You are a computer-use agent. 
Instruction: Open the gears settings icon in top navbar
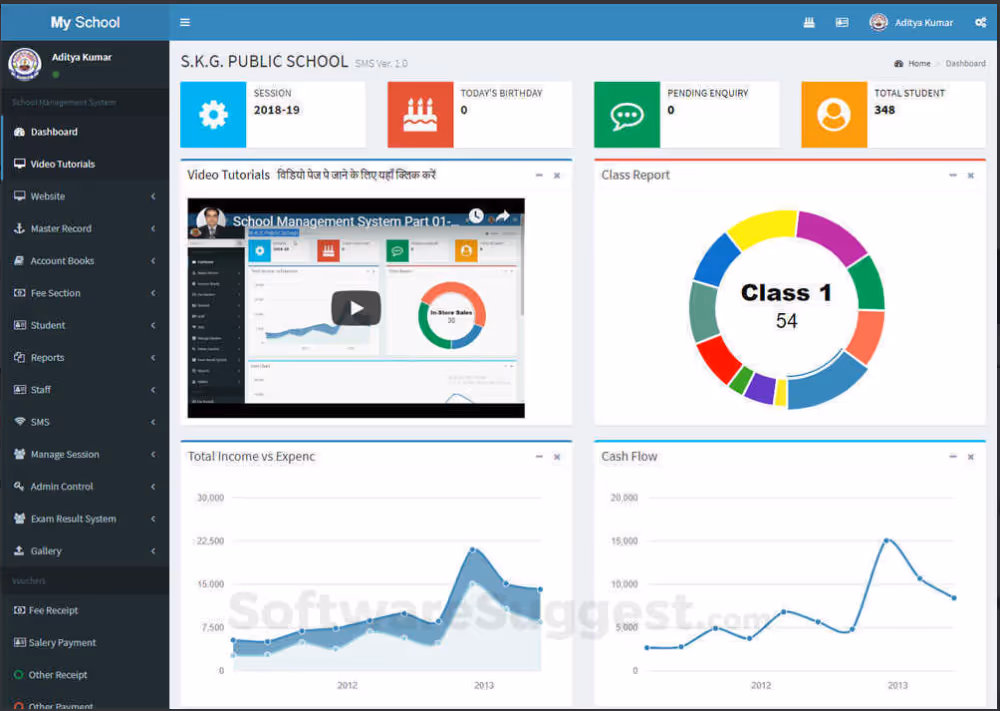[x=980, y=22]
